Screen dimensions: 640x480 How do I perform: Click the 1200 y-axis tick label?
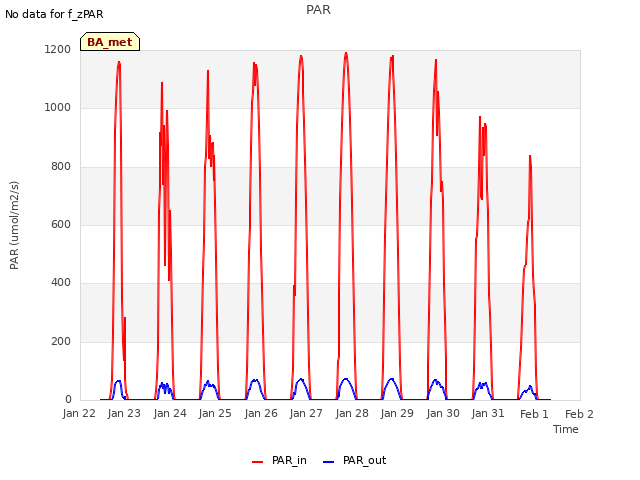(x=58, y=49)
